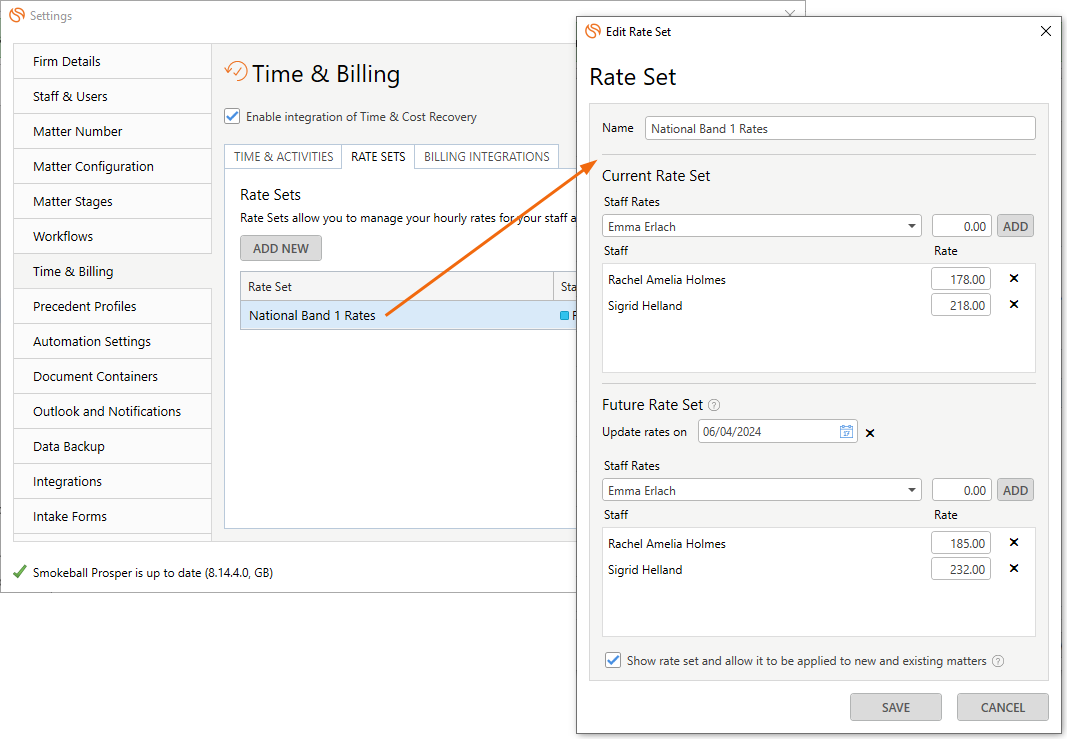Open Matter Configuration settings

click(112, 167)
